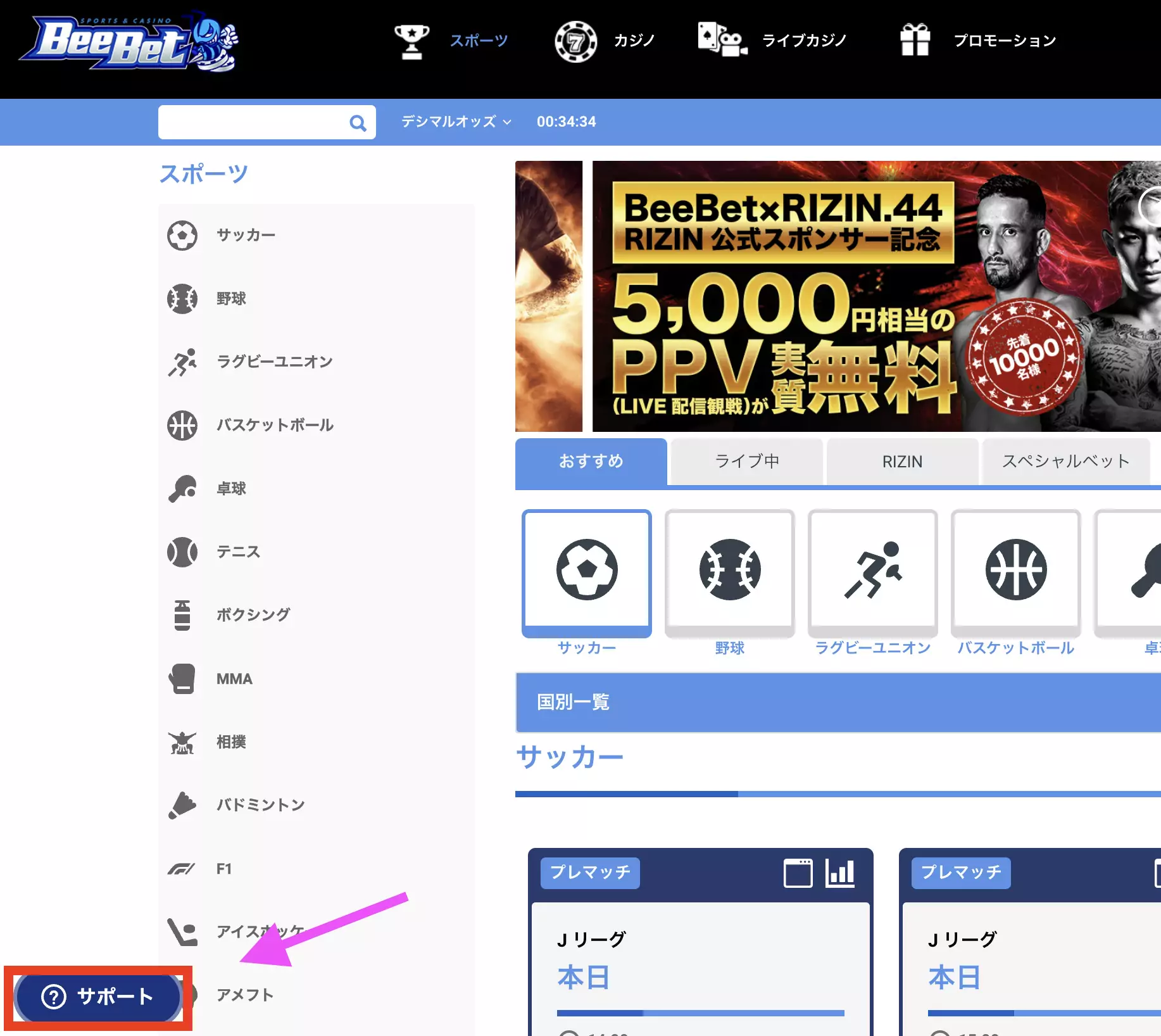The height and width of the screenshot is (1036, 1161).
Task: Select the badminton shuttlecock icon
Action: click(182, 805)
